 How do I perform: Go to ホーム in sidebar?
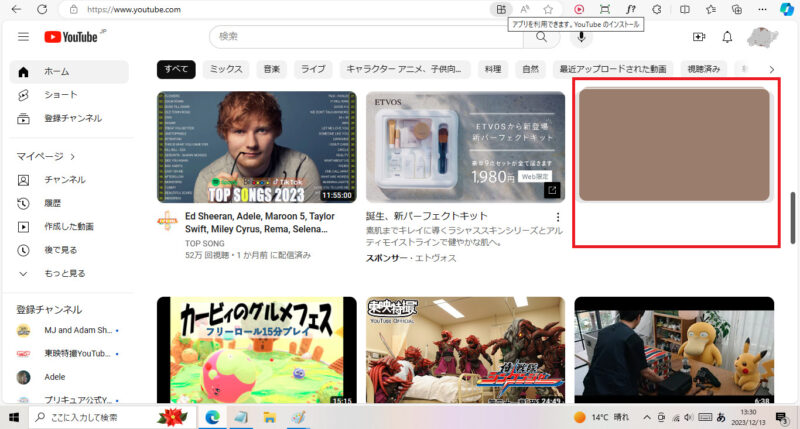[69, 72]
